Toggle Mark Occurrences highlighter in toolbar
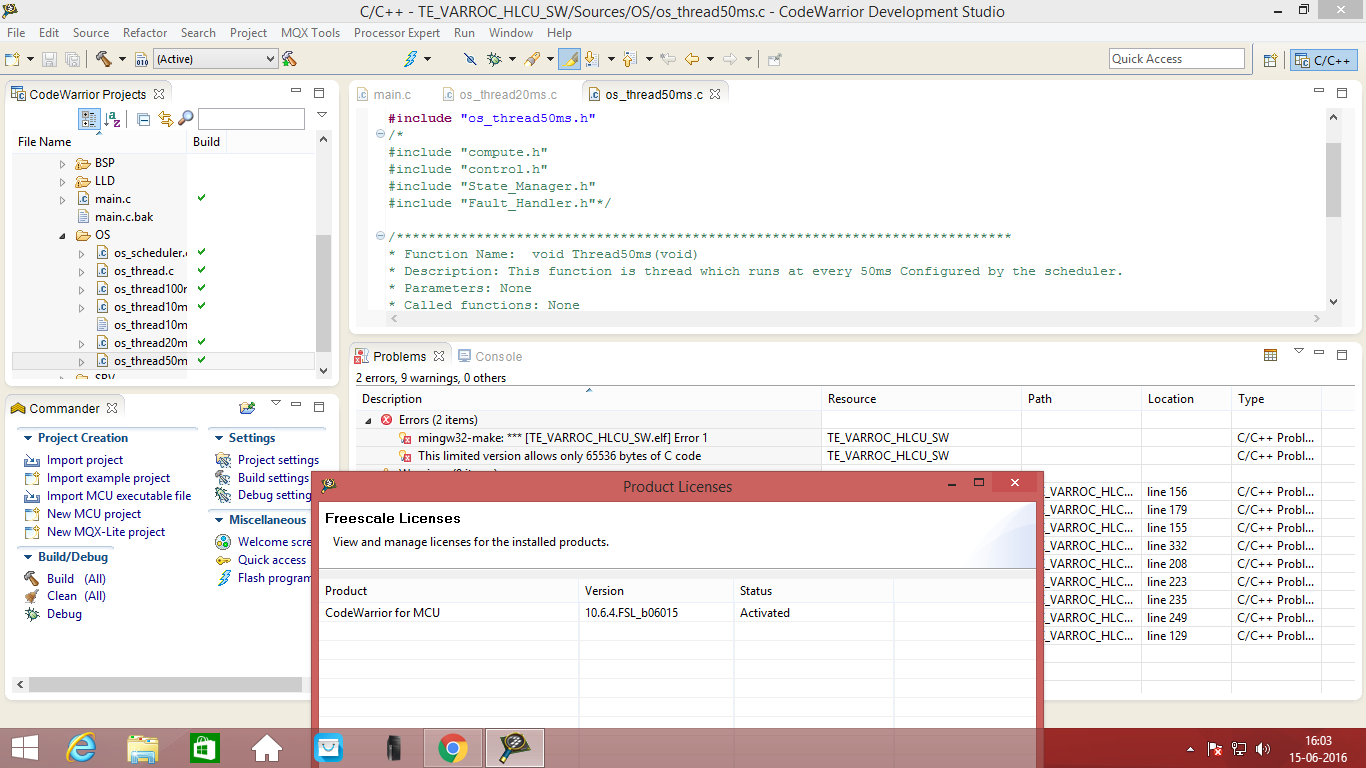 (x=569, y=59)
